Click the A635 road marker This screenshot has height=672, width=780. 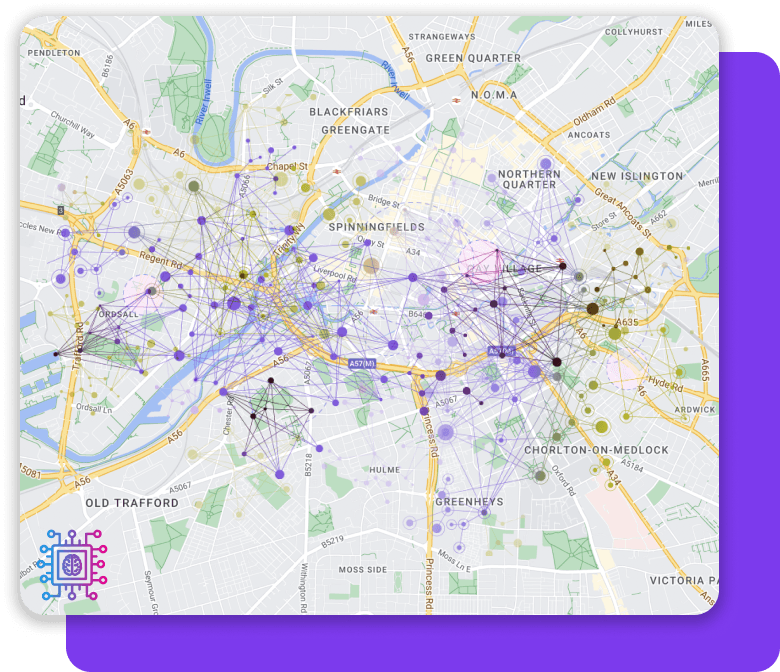627,323
